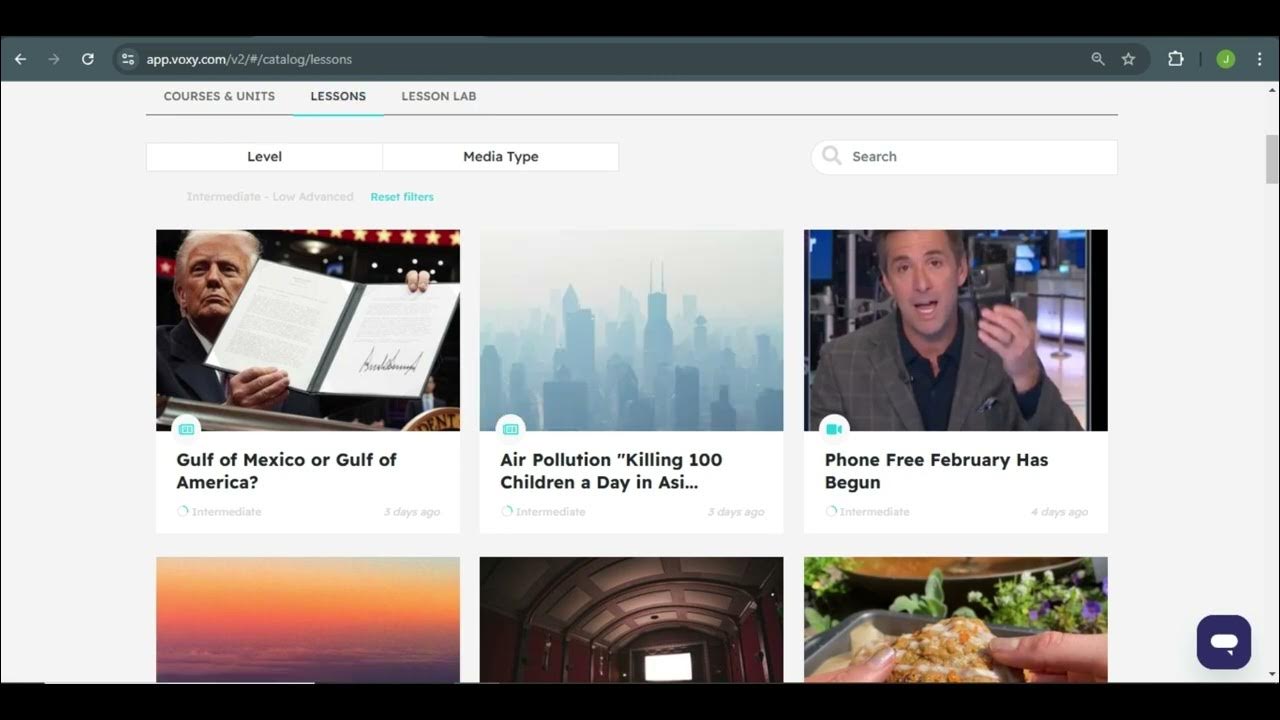
Task: Click the smoggy city skyline thumbnail
Action: [x=632, y=330]
